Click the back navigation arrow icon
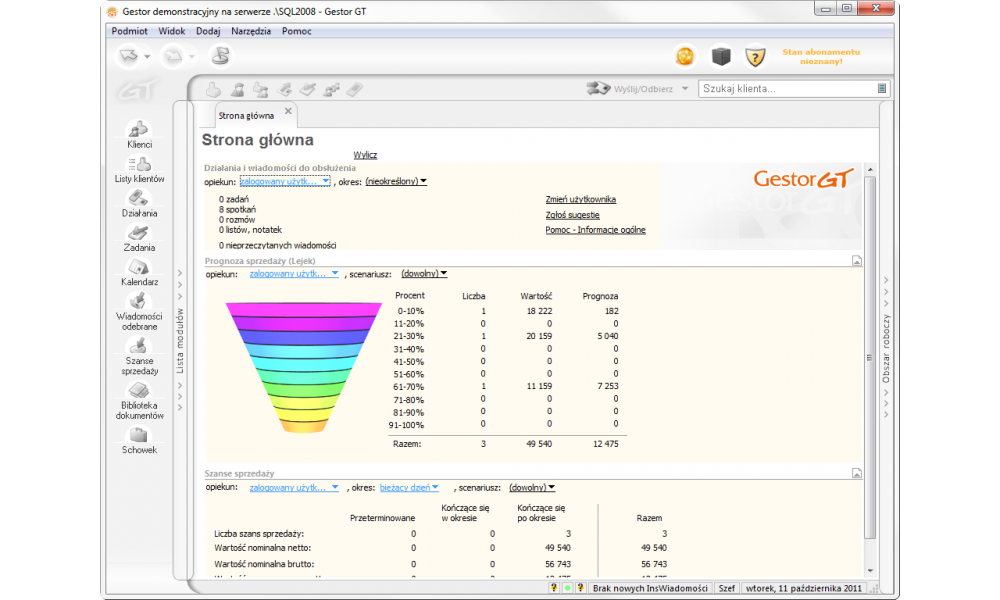1000x600 pixels. (128, 56)
